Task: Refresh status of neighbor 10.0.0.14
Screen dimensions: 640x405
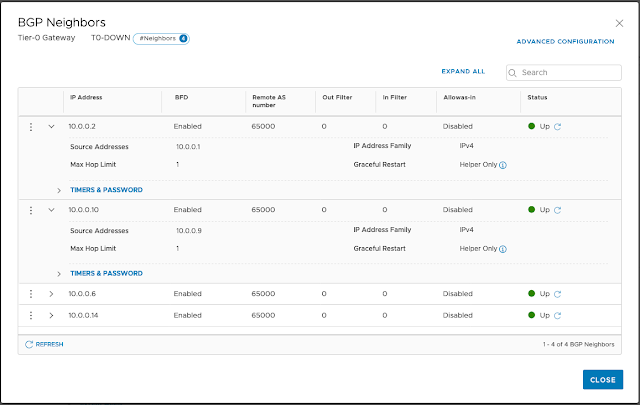Action: pos(557,315)
